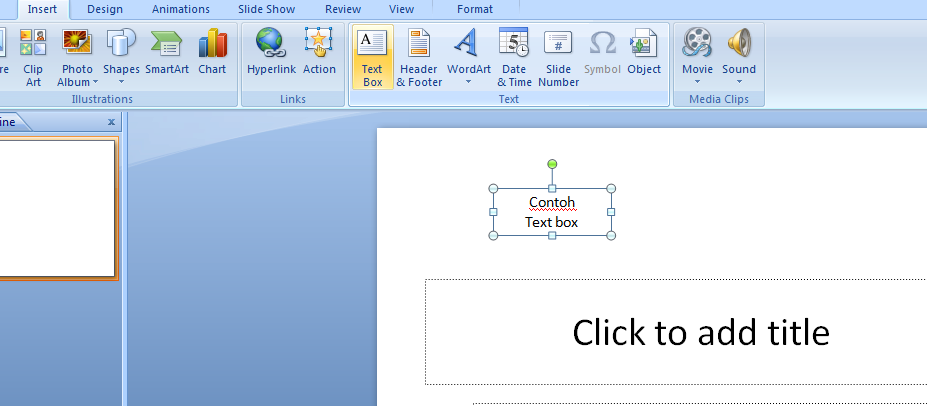The height and width of the screenshot is (406, 927).
Task: Open the Action settings button
Action: [319, 53]
